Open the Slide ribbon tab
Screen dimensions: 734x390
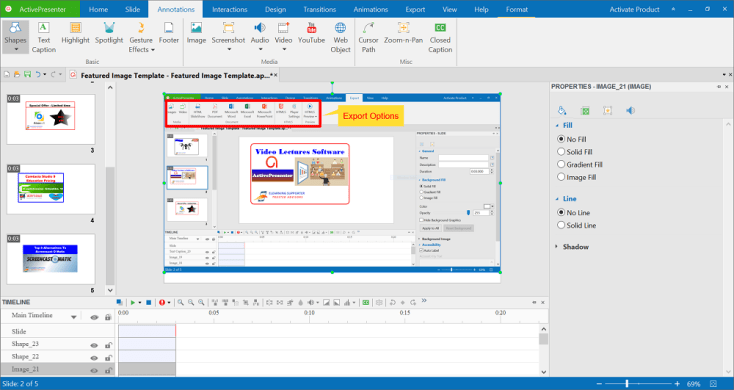coord(132,9)
